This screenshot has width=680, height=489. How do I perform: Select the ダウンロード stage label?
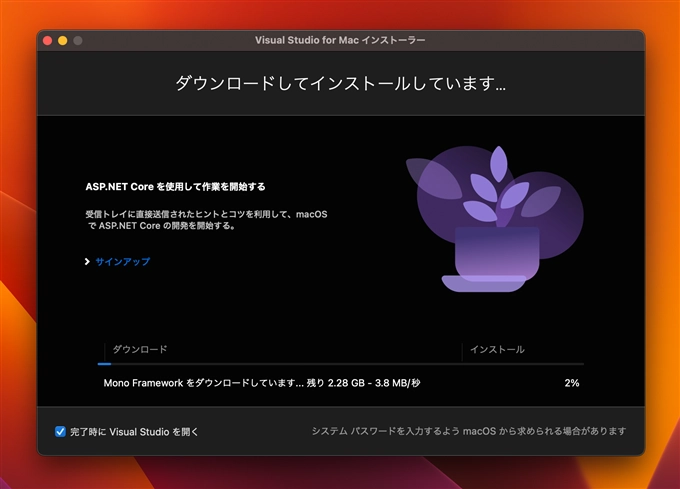pos(140,349)
